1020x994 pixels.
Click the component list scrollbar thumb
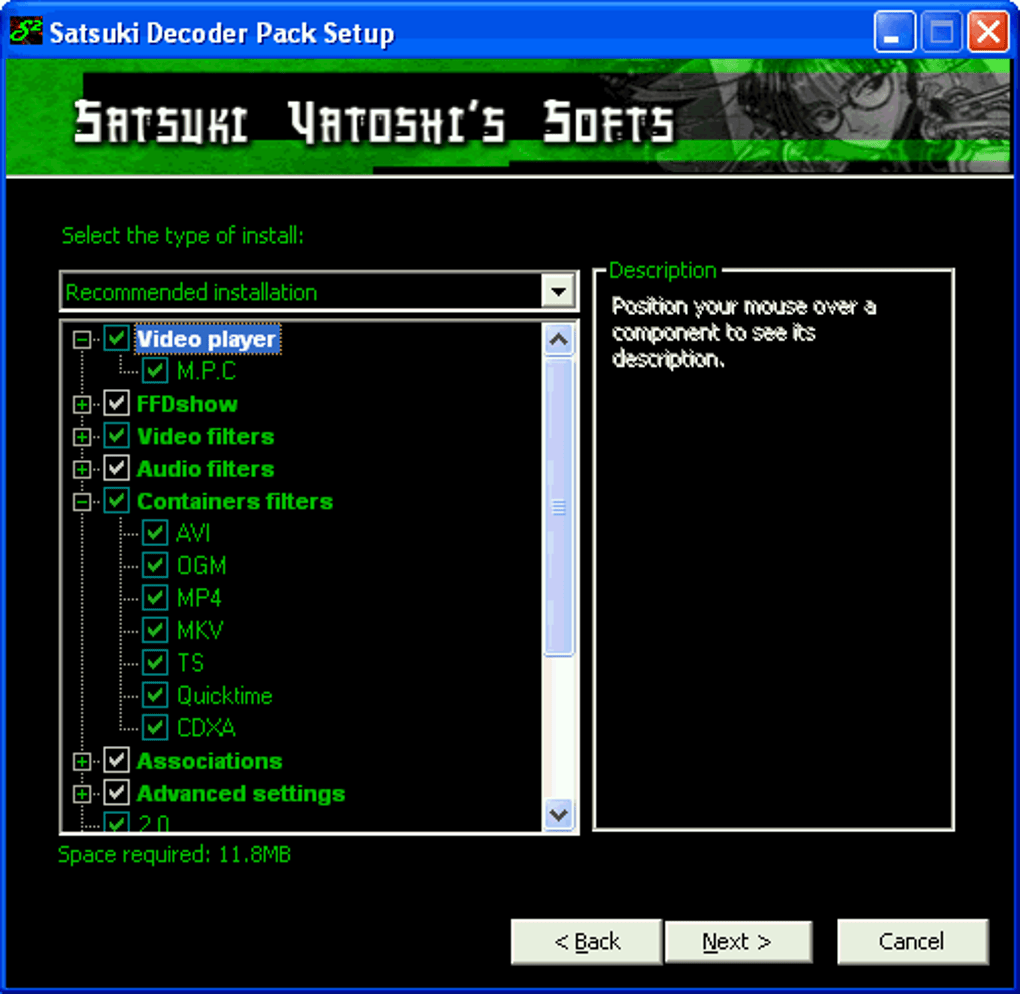click(559, 506)
